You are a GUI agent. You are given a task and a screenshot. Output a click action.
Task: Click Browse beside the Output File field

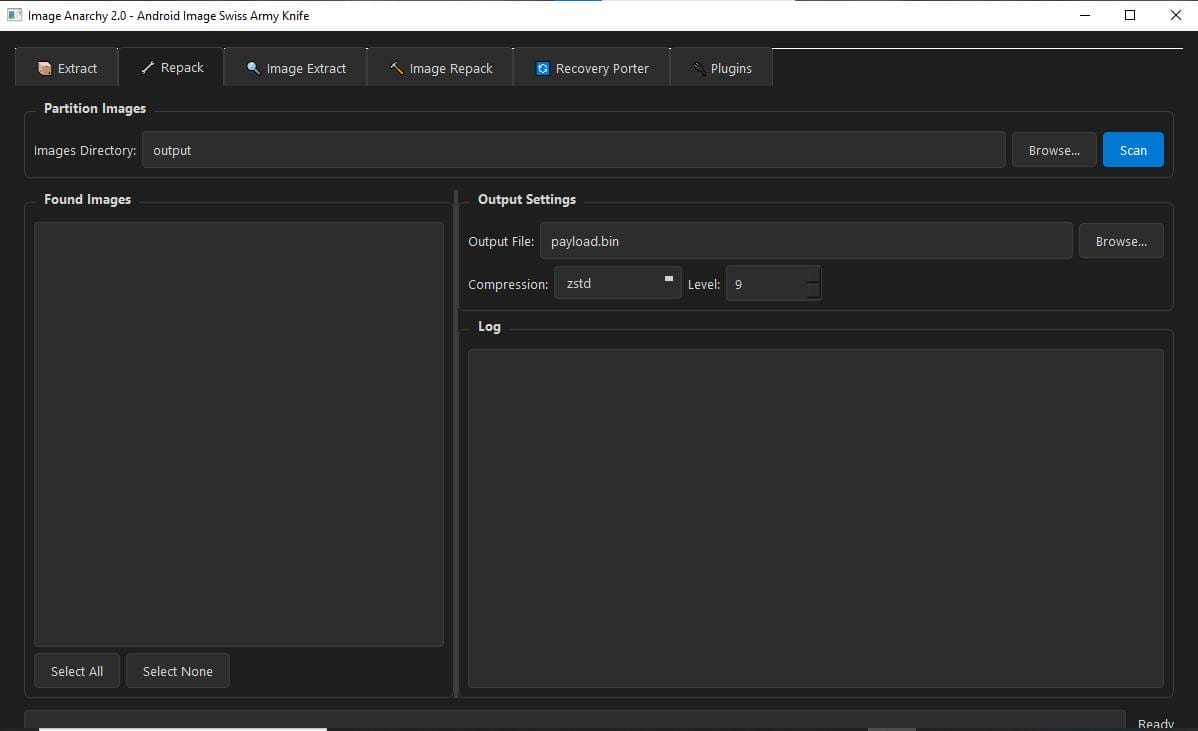pyautogui.click(x=1121, y=240)
